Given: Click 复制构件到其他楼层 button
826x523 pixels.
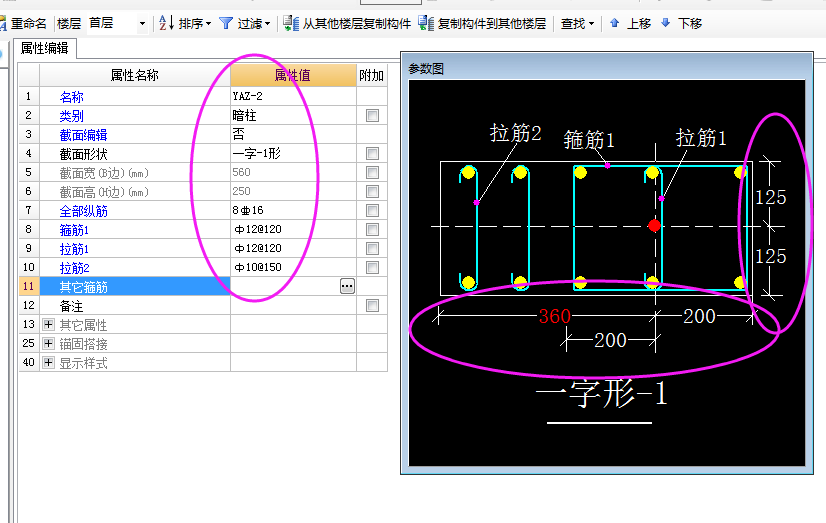Looking at the screenshot, I should (491, 24).
